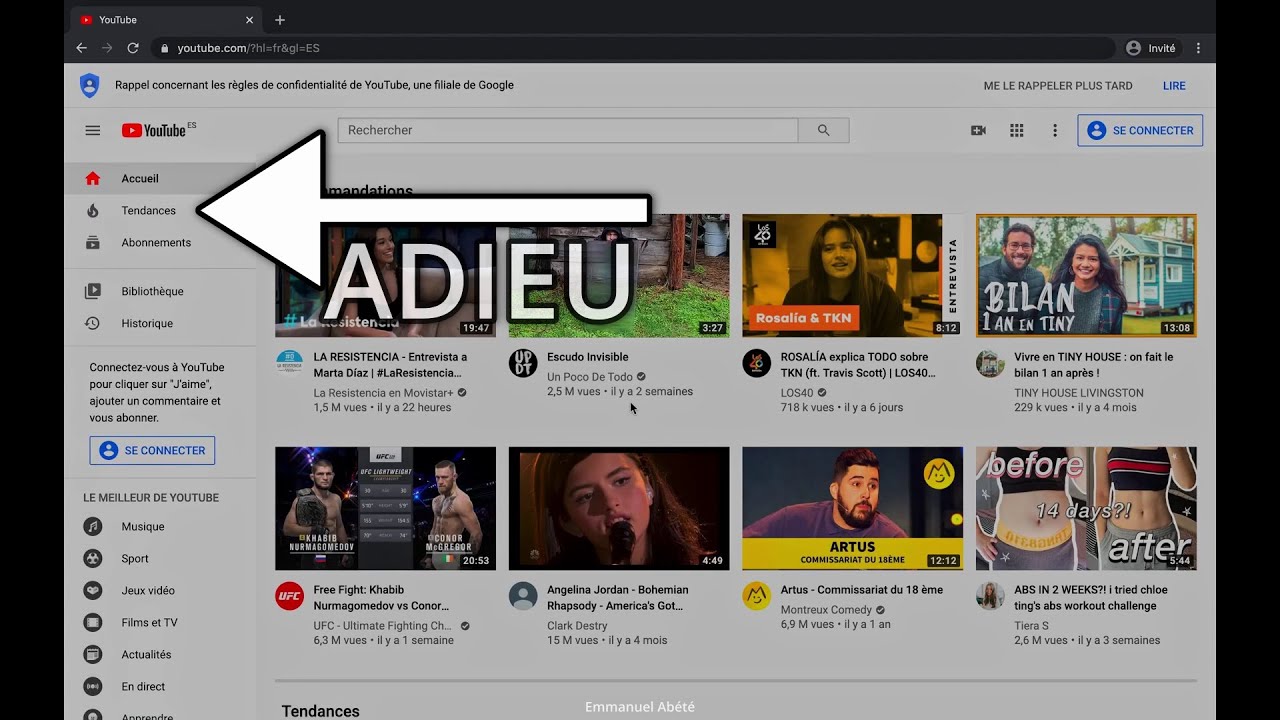The width and height of the screenshot is (1280, 720).
Task: Select Historique in the sidebar
Action: 160,323
